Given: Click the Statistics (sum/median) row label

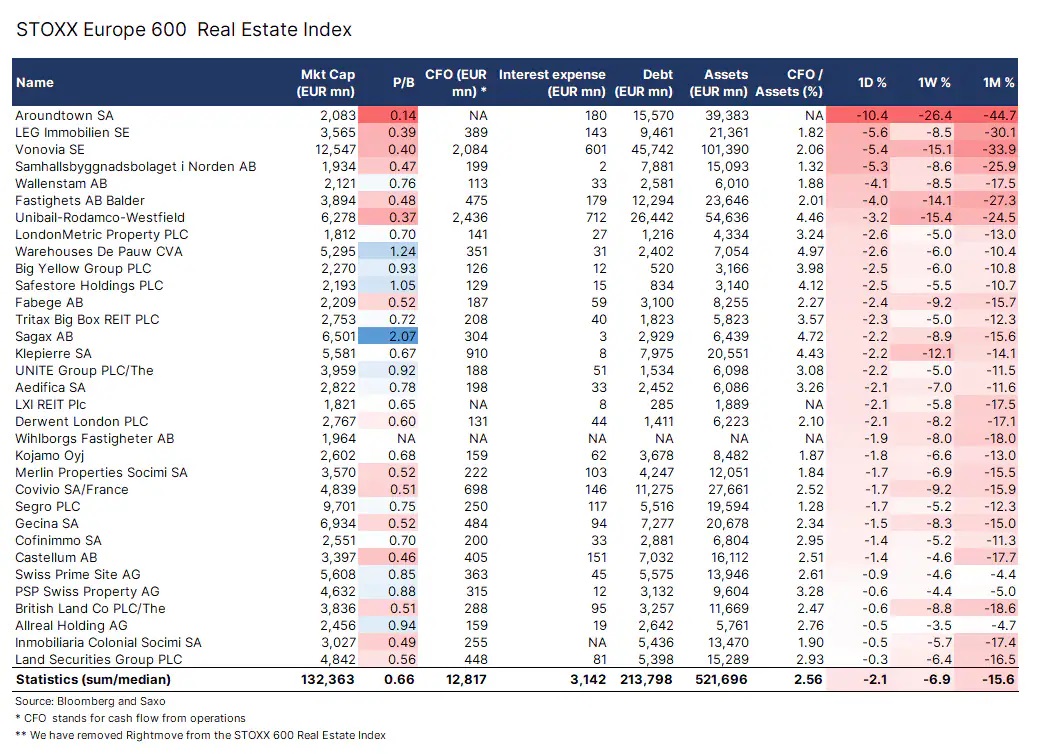Looking at the screenshot, I should [93, 680].
